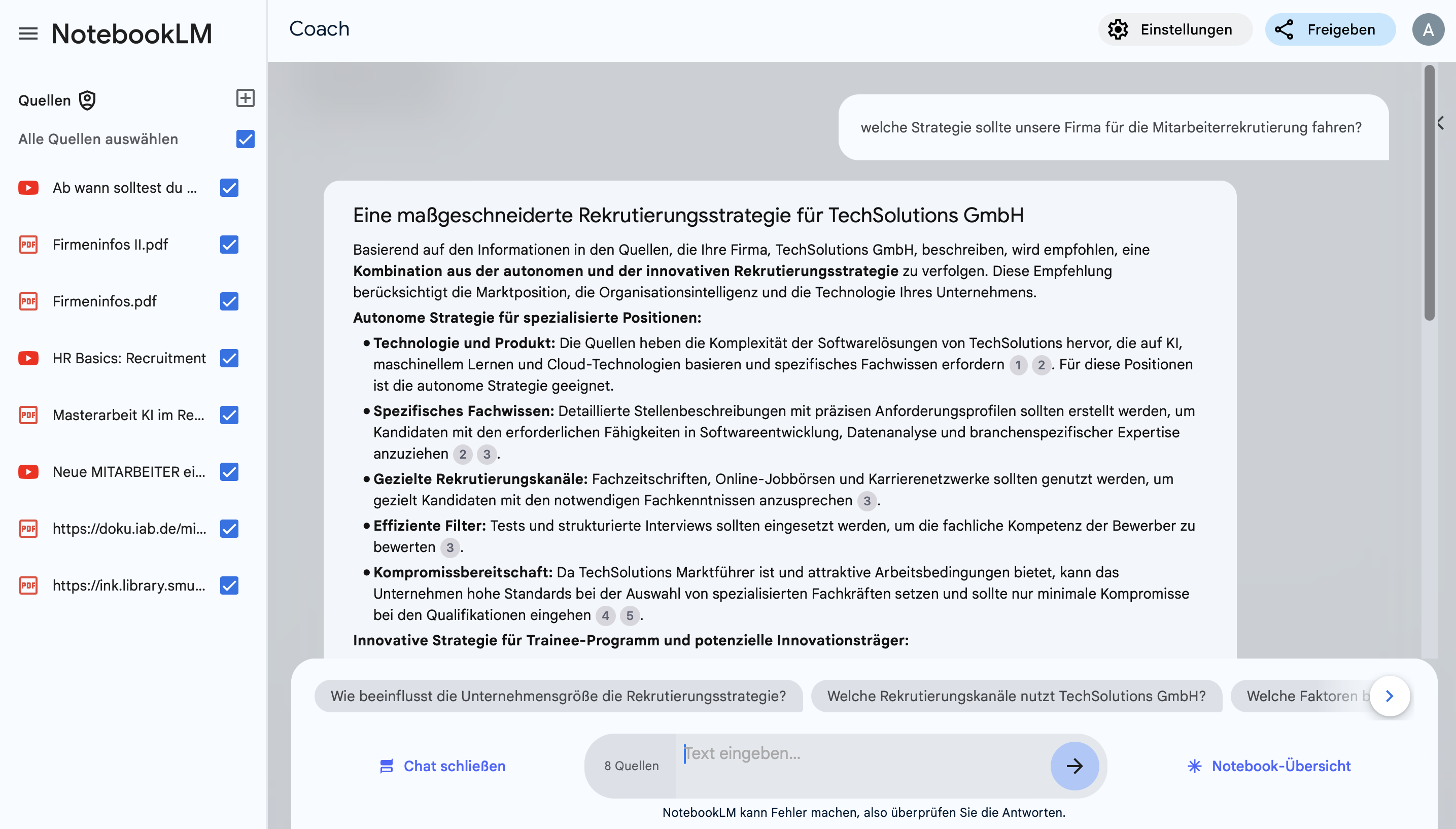Open the Notebook-Übersicht
The height and width of the screenshot is (829, 1456).
tap(1269, 766)
